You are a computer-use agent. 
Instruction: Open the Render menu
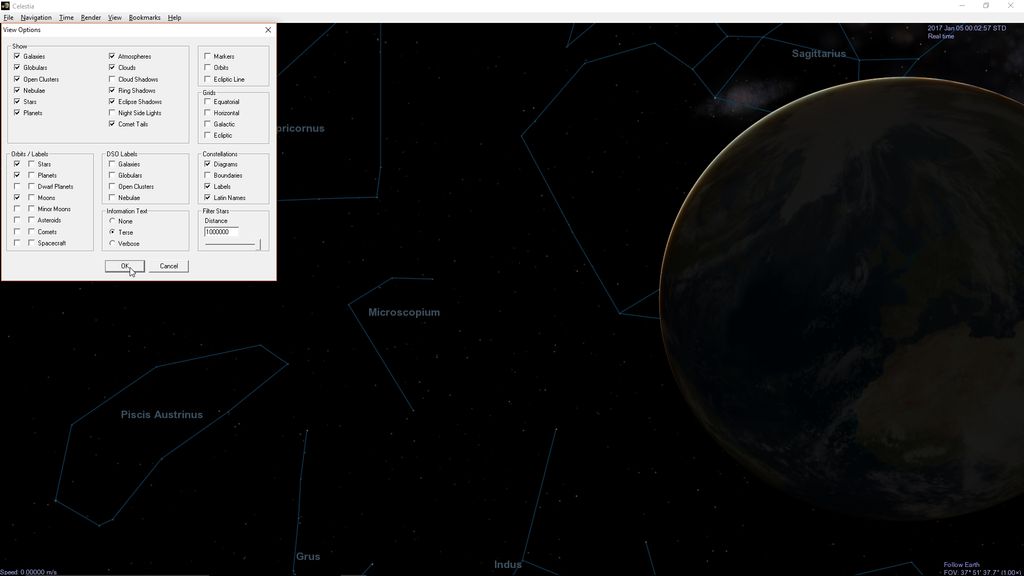pos(89,17)
